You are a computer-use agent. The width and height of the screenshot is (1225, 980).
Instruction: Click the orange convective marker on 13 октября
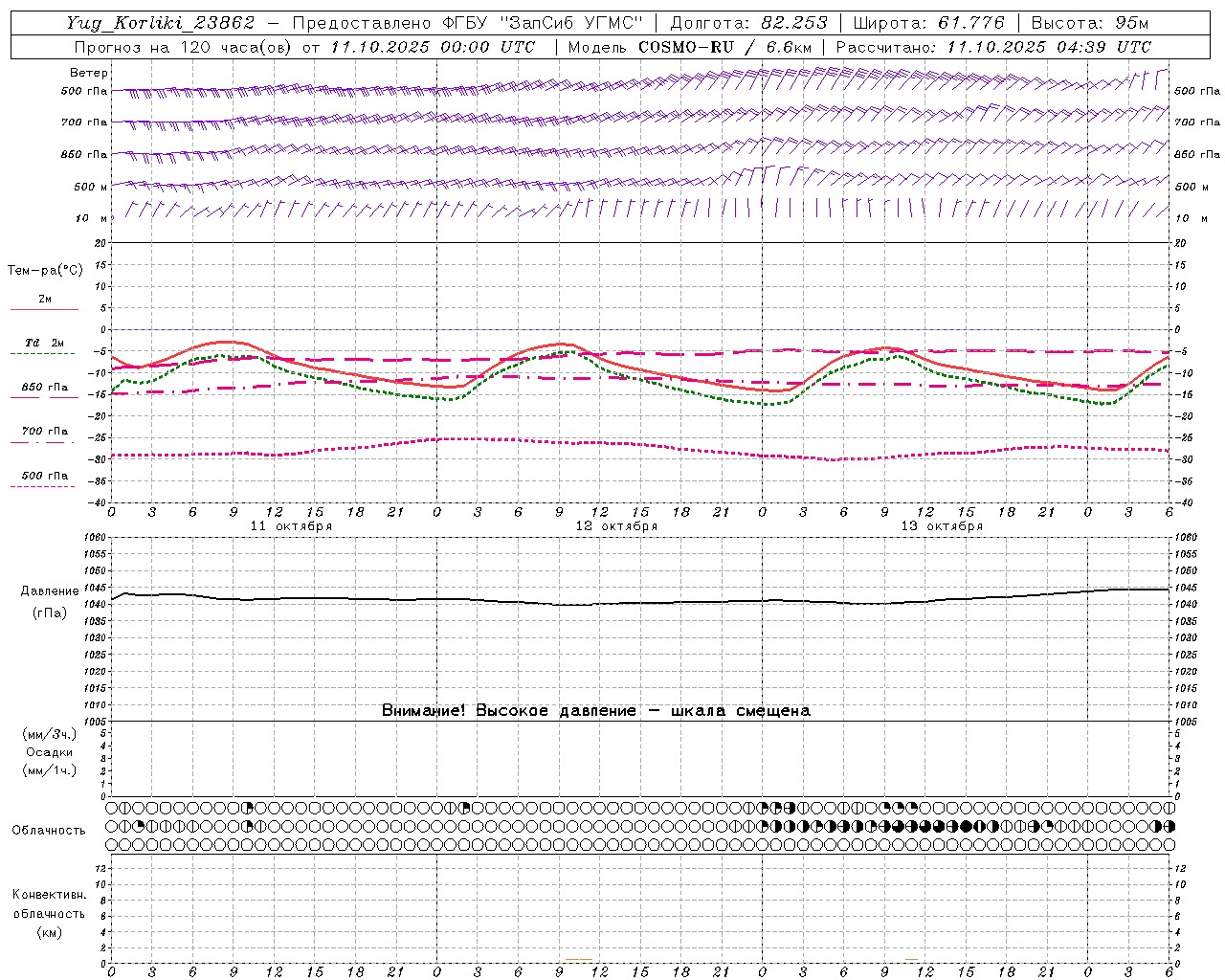tap(911, 959)
